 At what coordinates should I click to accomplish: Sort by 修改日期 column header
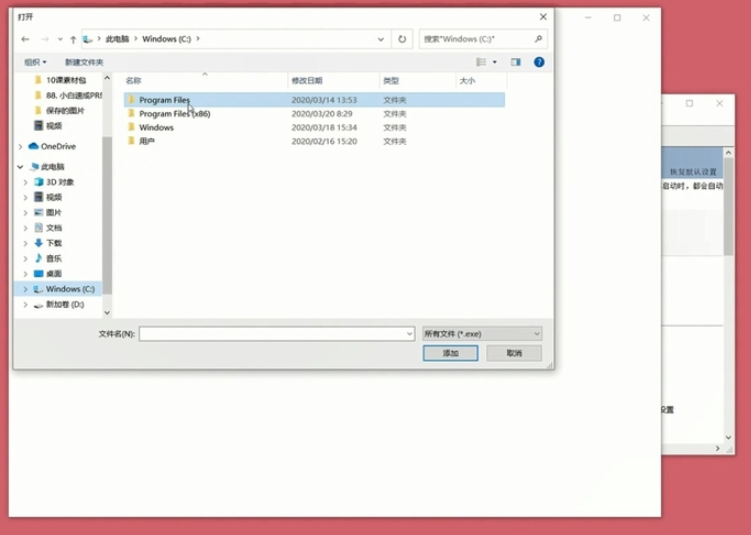307,81
